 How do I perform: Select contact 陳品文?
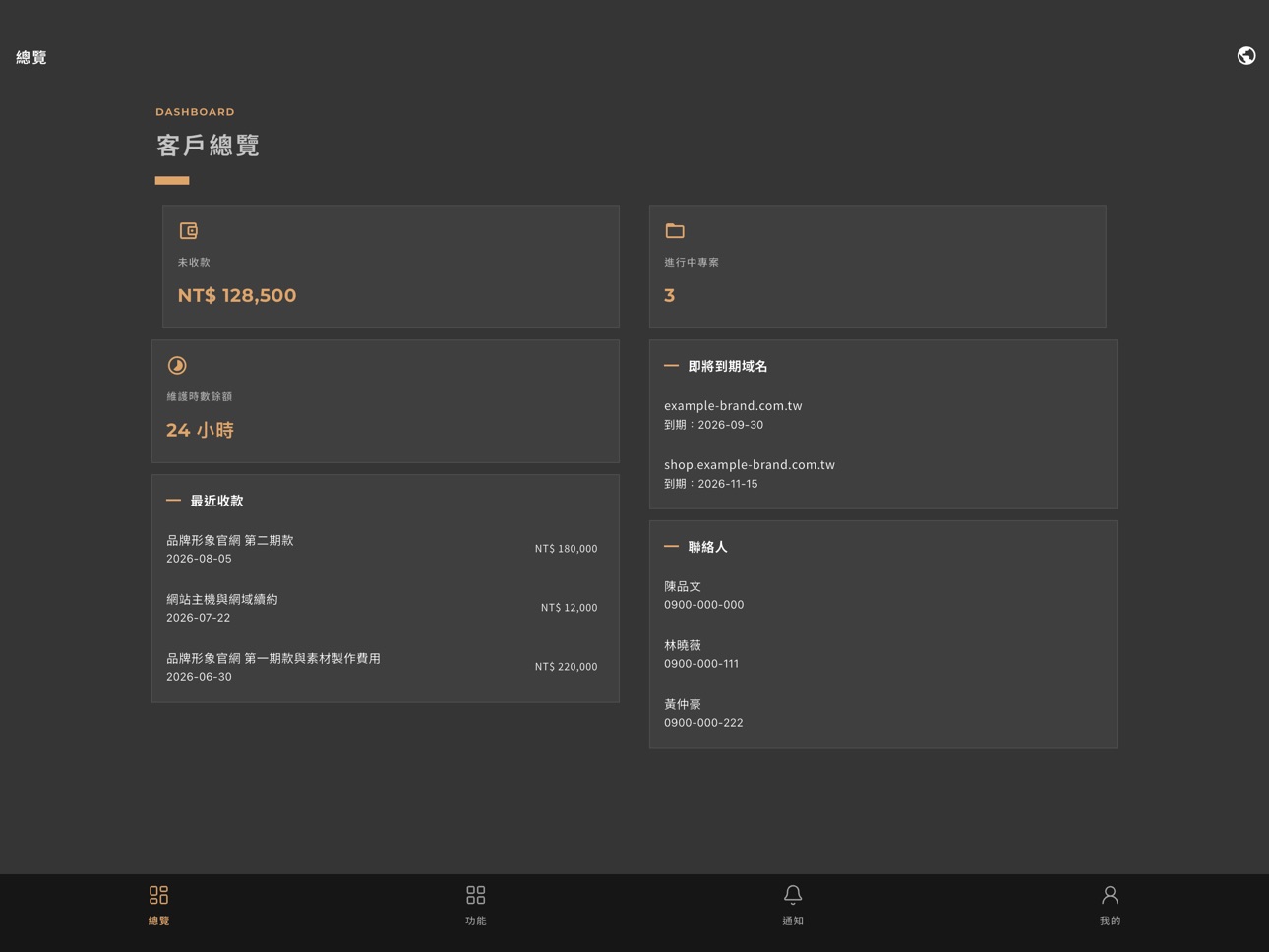(x=683, y=586)
